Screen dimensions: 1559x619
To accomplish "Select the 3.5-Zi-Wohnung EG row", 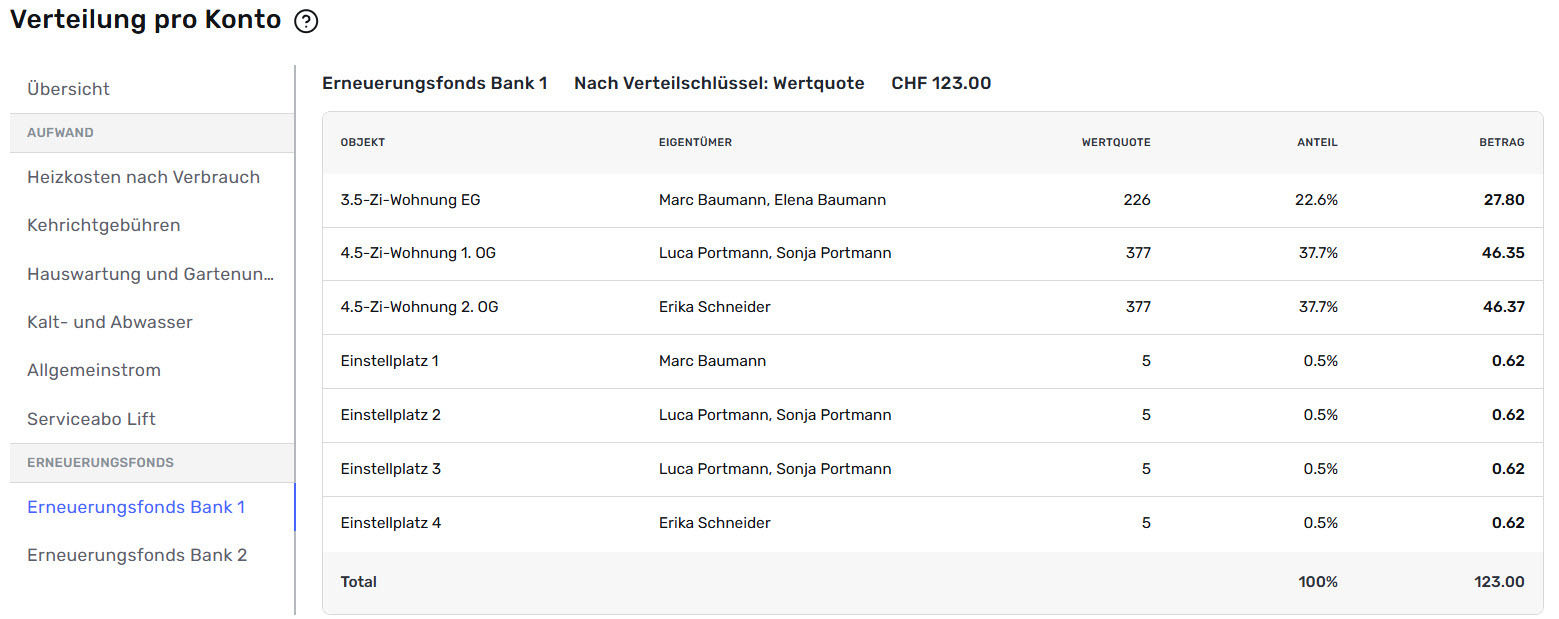I will point(932,200).
